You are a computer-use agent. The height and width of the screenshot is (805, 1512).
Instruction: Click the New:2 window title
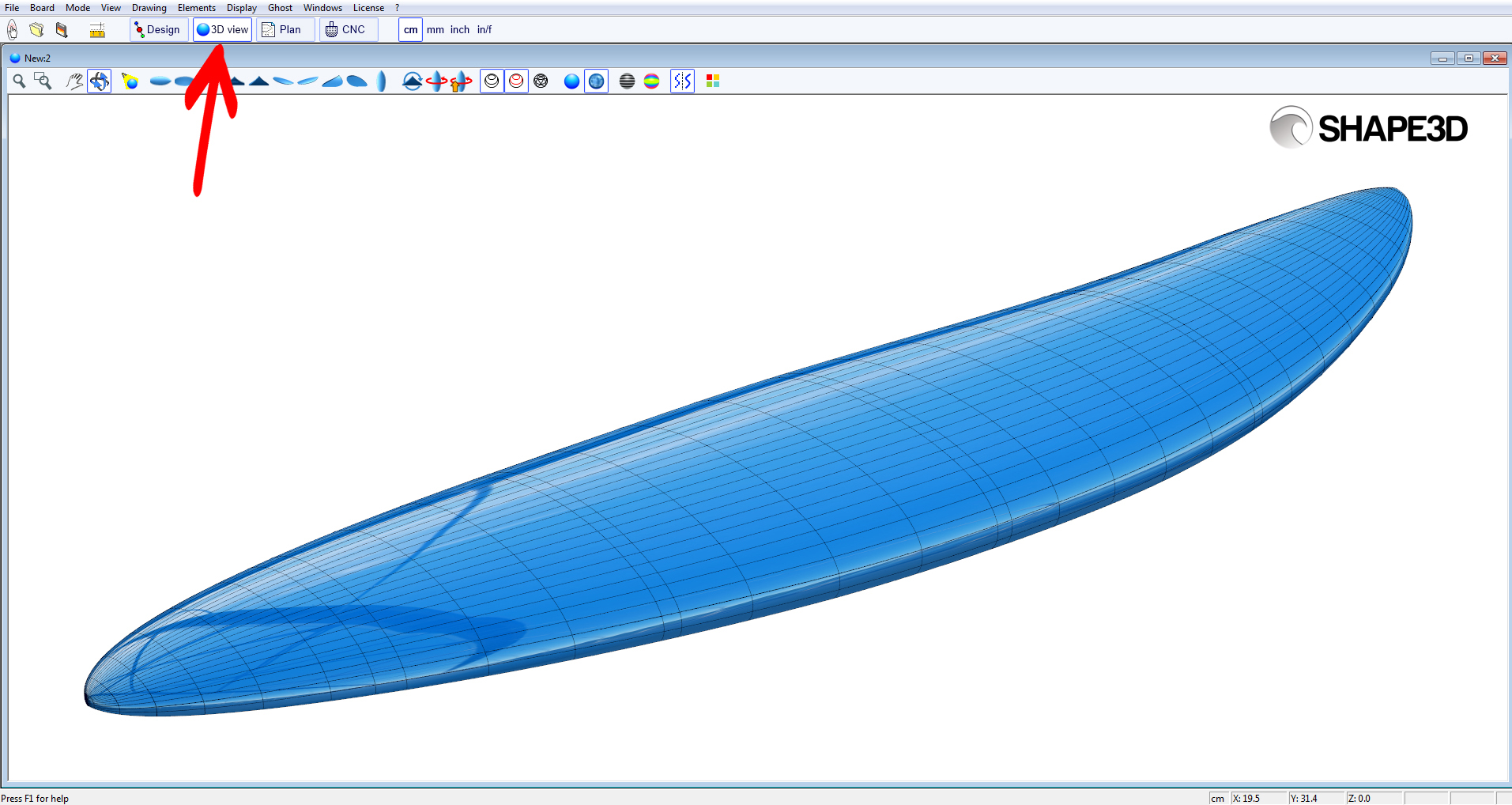(x=37, y=59)
